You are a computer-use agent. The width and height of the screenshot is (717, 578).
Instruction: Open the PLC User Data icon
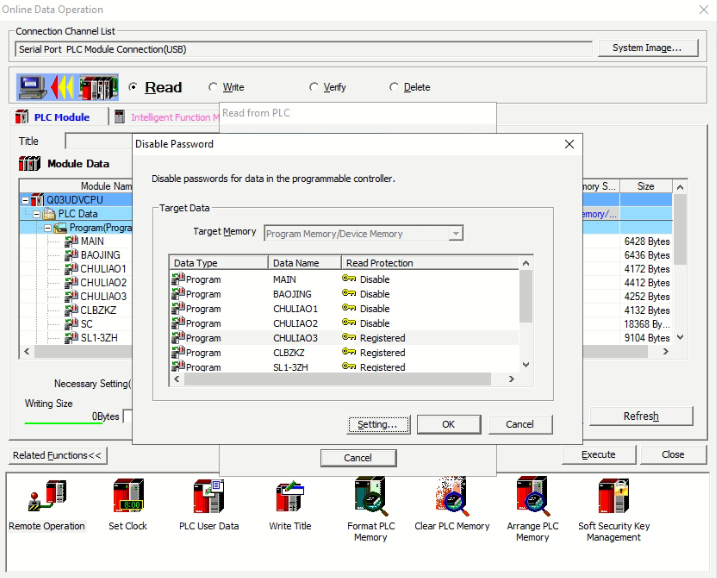pos(209,498)
